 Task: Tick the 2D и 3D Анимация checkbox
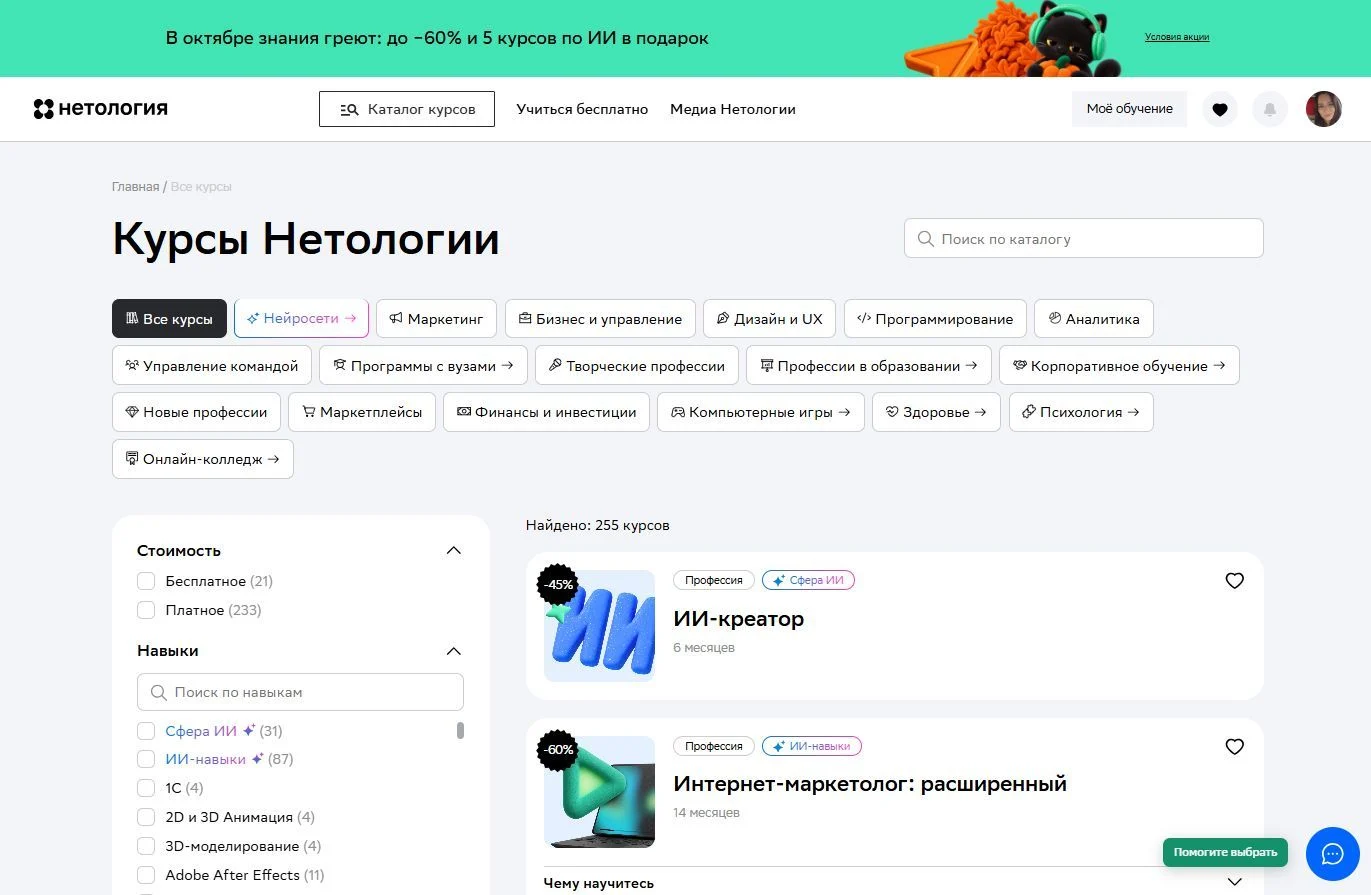click(x=146, y=817)
